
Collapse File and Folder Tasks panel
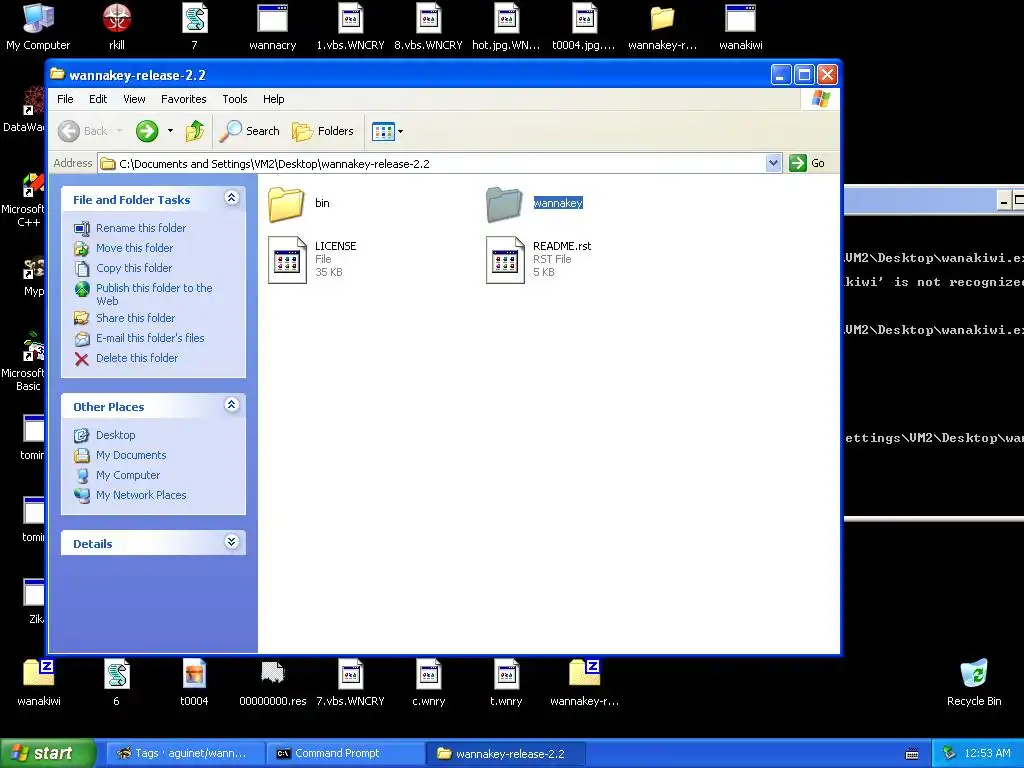point(231,197)
